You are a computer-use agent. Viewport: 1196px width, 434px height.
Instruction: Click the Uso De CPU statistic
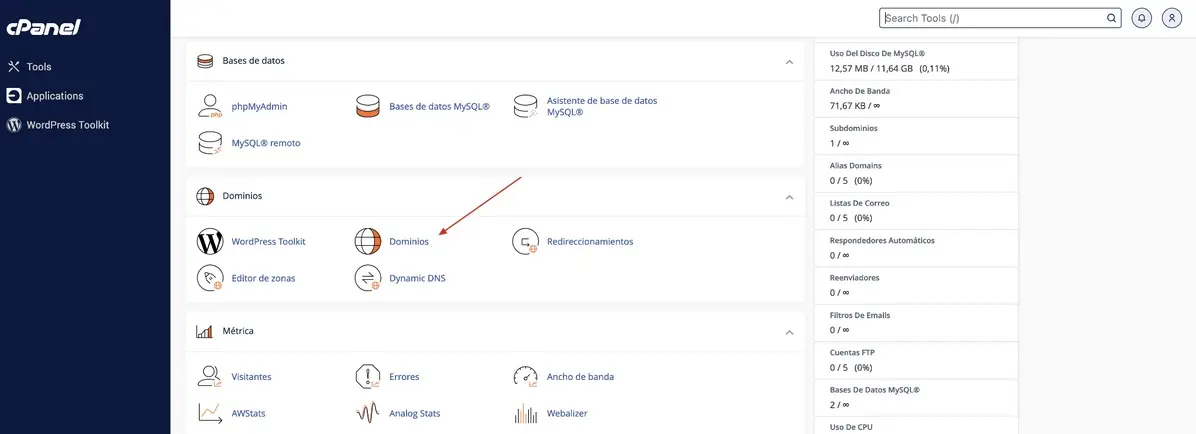917,426
